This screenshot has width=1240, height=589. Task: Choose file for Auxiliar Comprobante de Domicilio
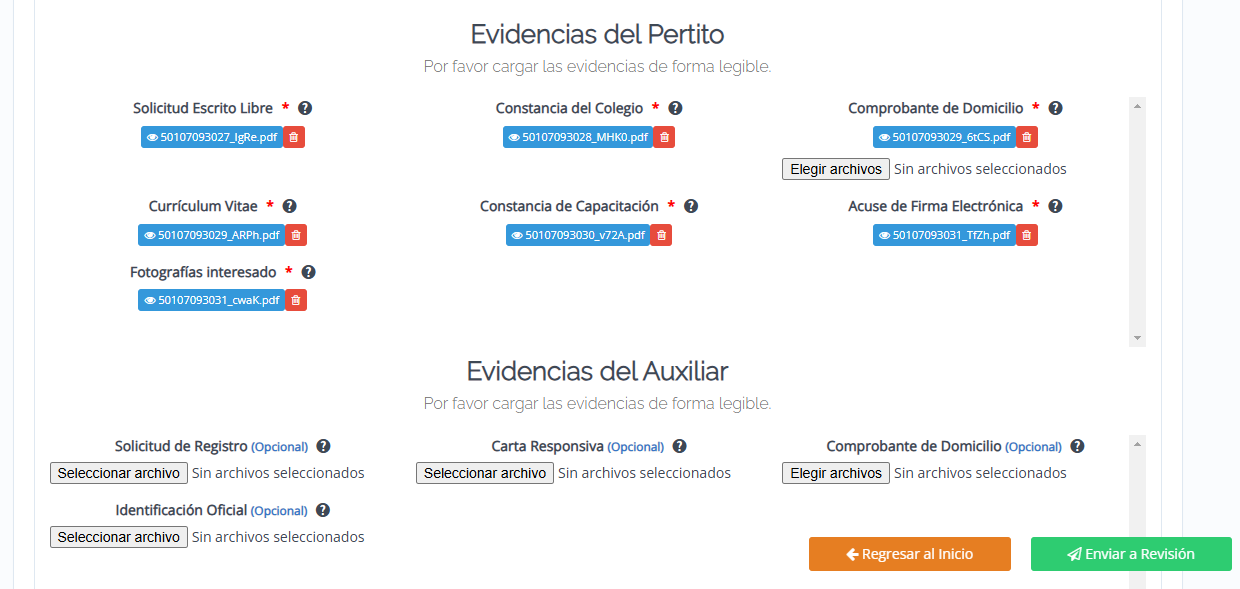(x=835, y=473)
